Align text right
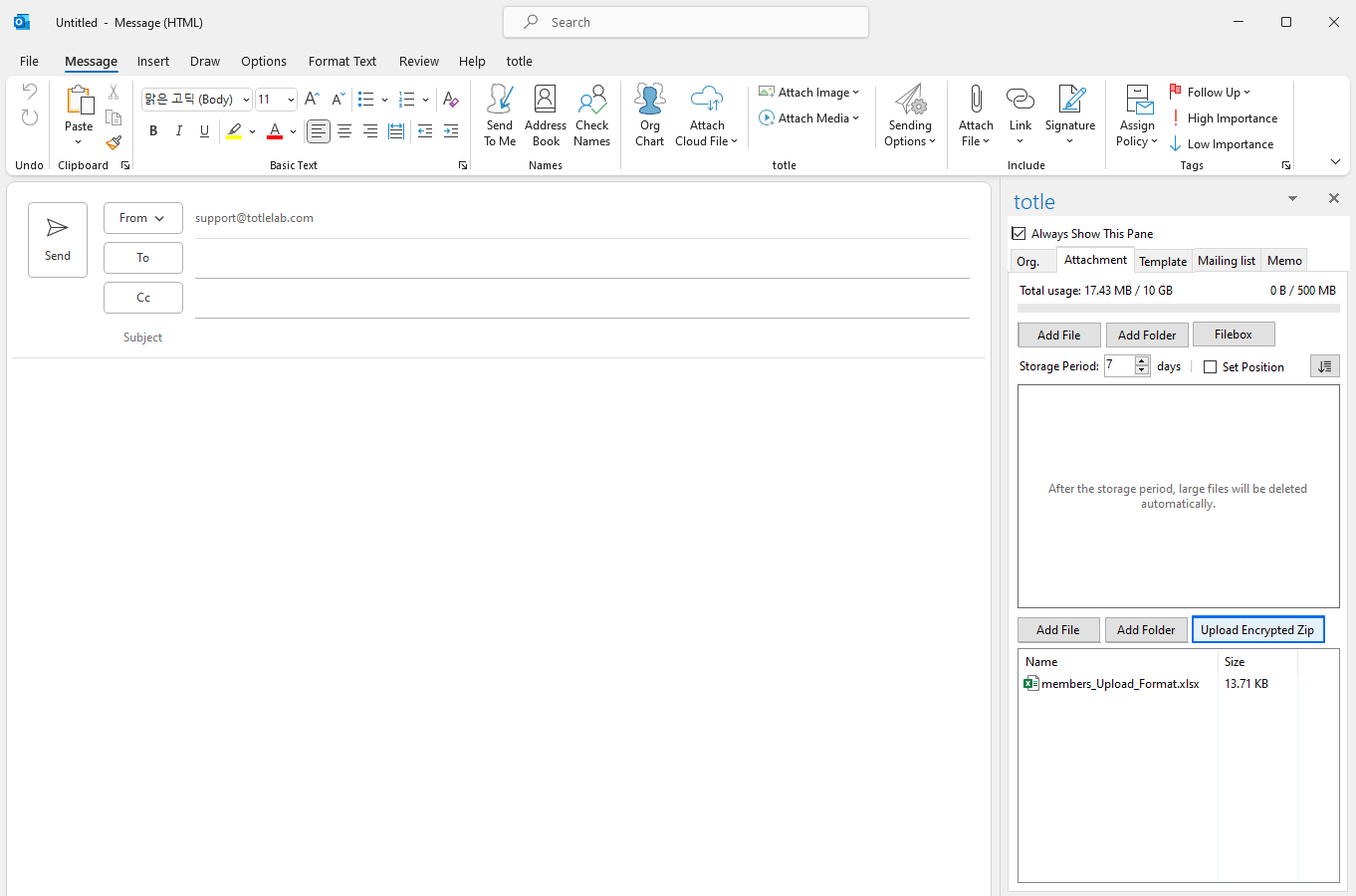This screenshot has width=1356, height=896. (370, 131)
